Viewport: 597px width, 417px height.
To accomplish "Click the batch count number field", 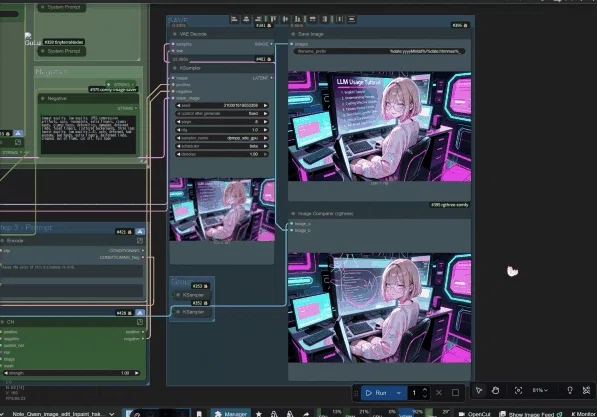I will (414, 393).
